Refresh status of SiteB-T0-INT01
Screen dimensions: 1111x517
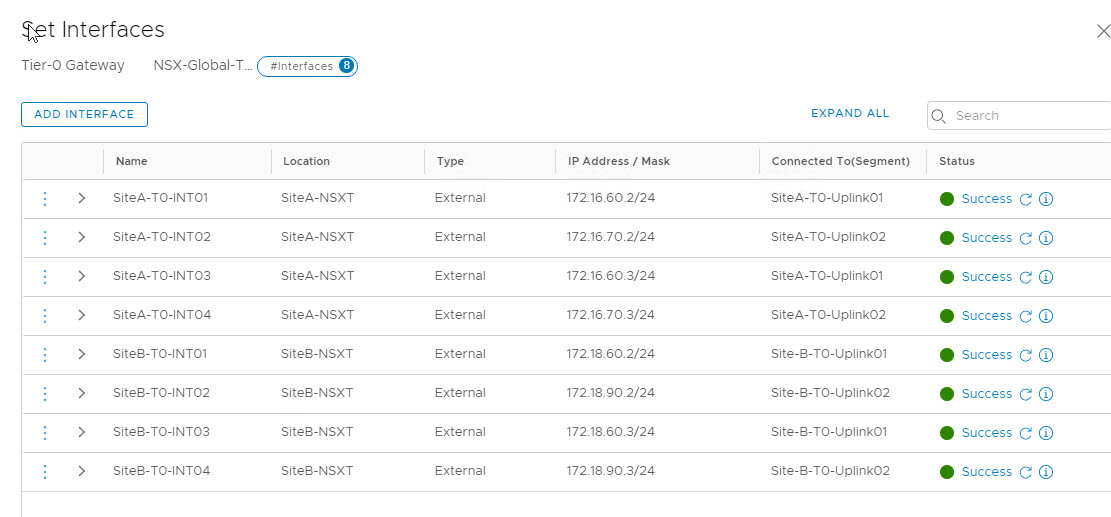coord(1025,355)
